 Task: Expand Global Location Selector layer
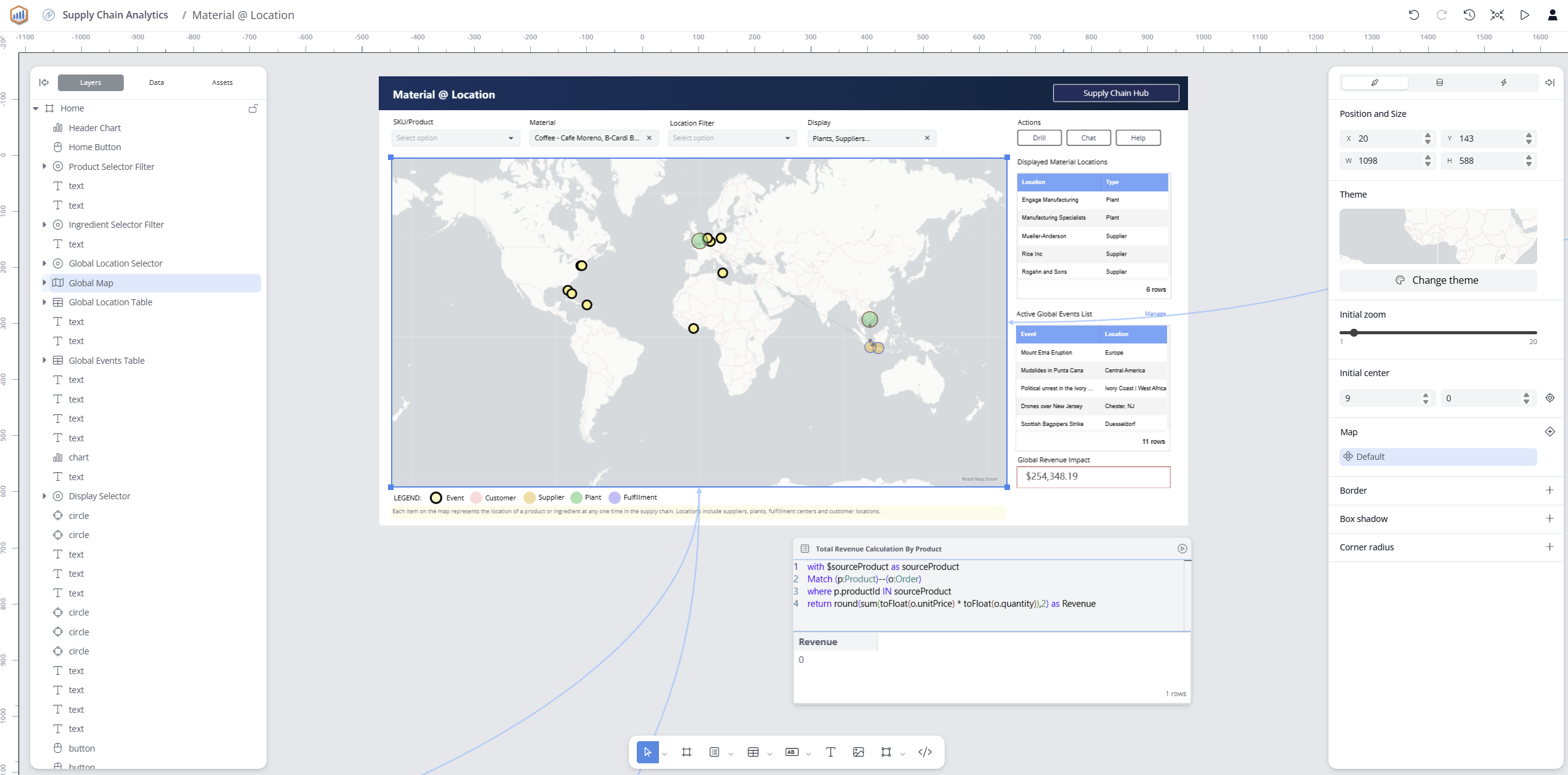point(44,263)
